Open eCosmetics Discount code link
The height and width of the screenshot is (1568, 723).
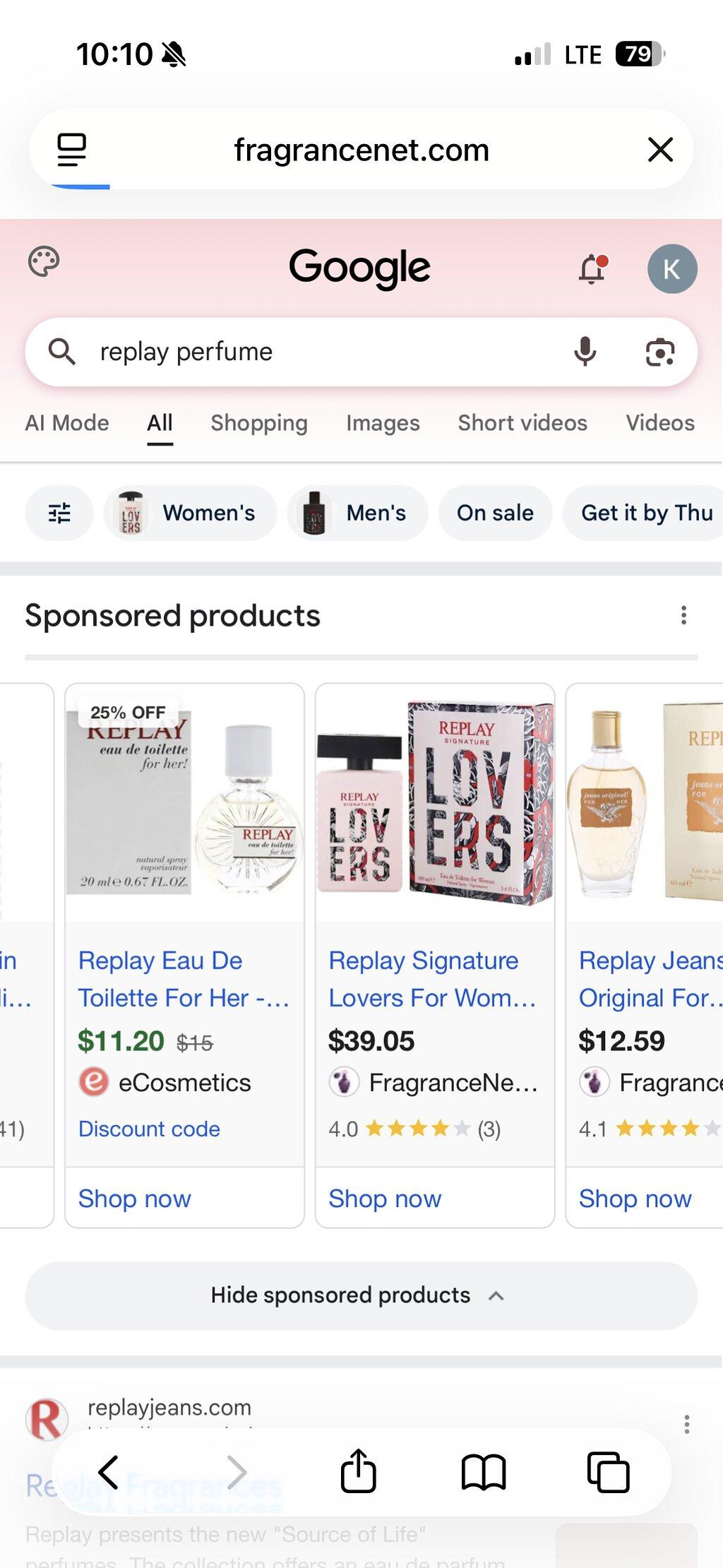pos(149,1129)
